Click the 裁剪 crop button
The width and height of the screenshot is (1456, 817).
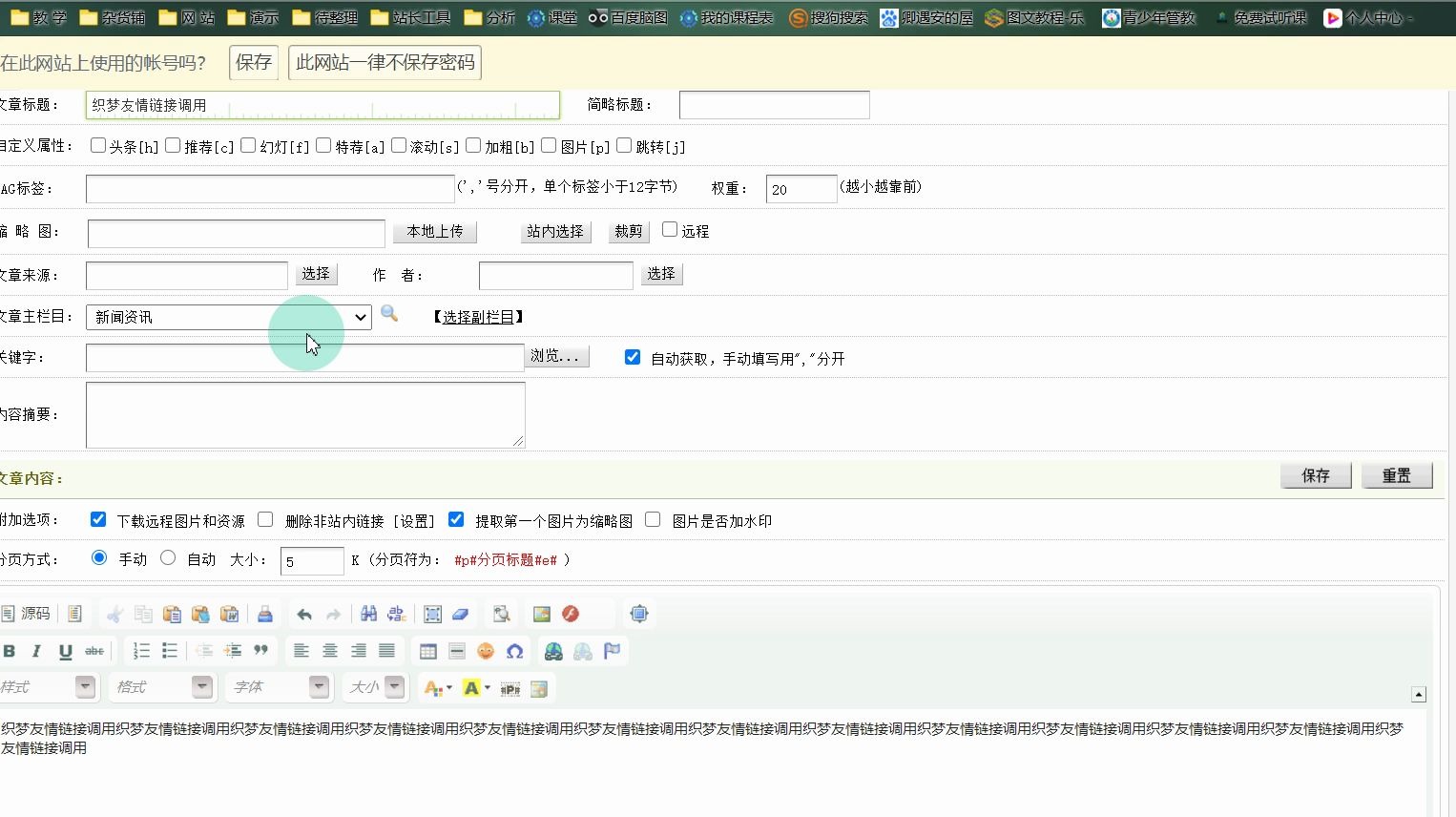(629, 232)
